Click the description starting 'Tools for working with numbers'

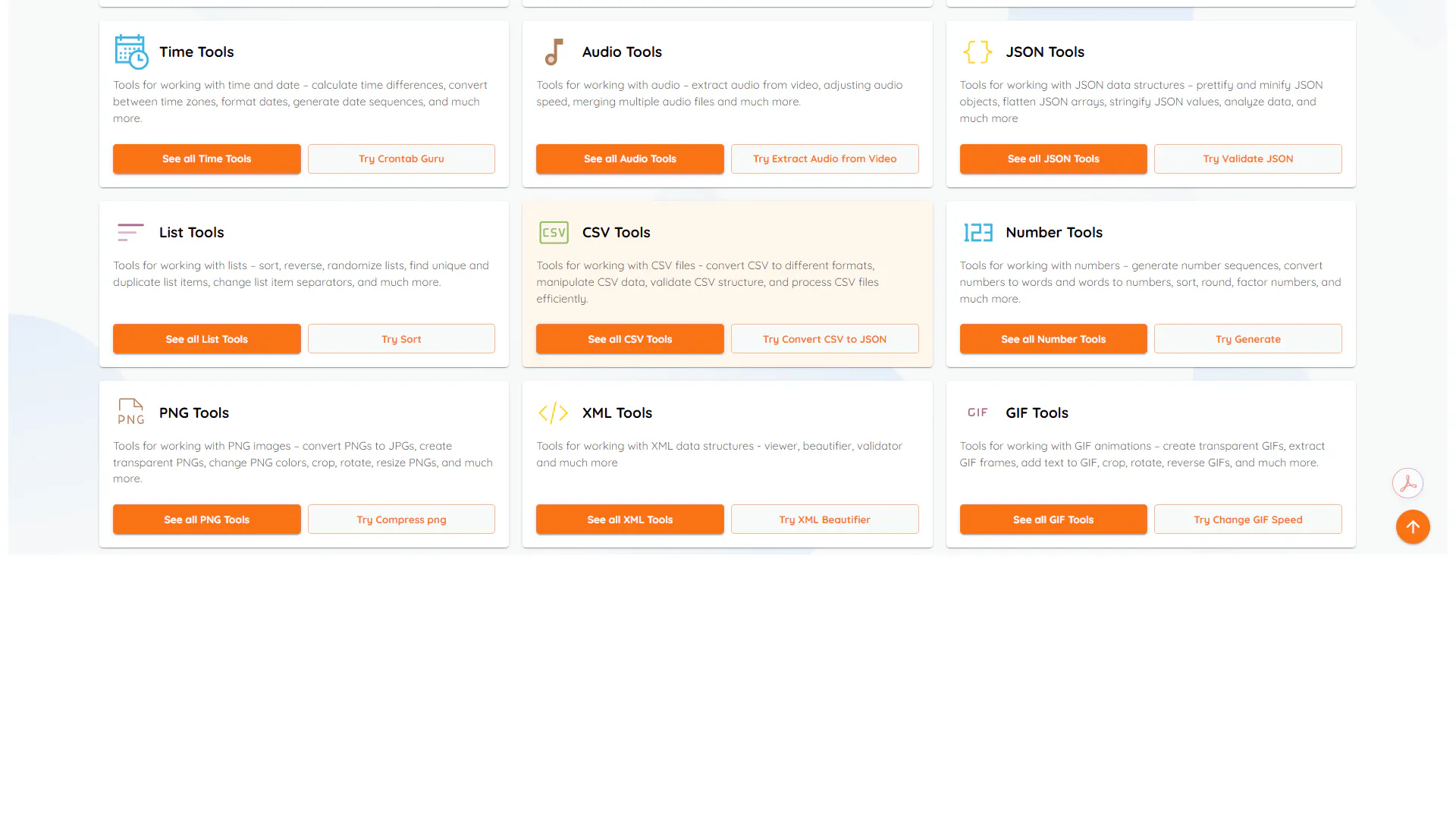pyautogui.click(x=1150, y=282)
